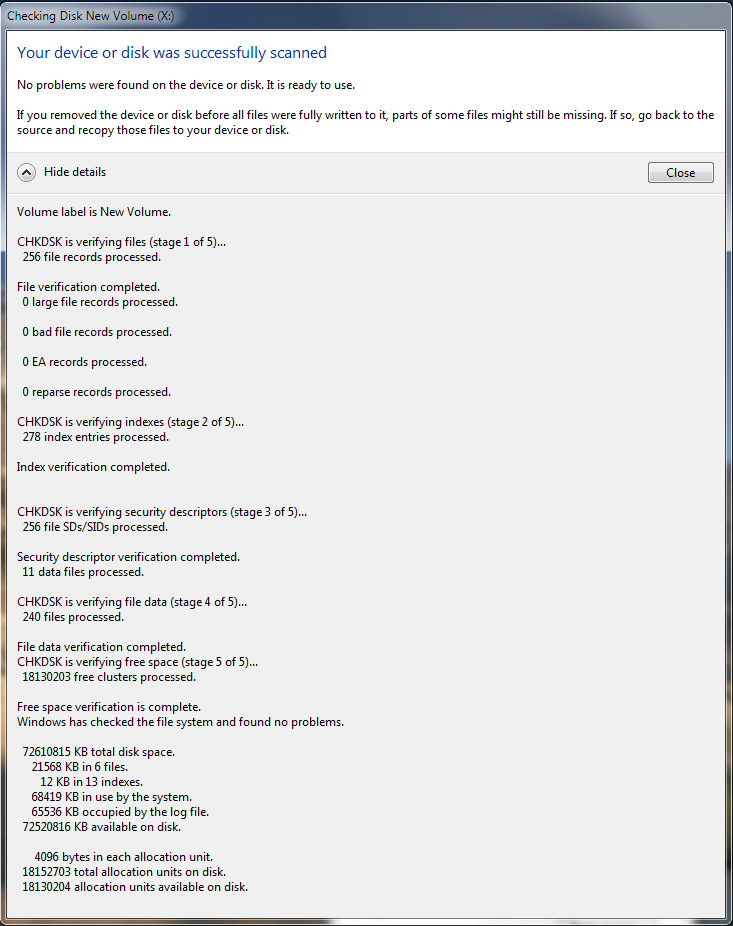The height and width of the screenshot is (926, 733).
Task: Click the 18130203 free clusters processed line
Action: (x=109, y=677)
